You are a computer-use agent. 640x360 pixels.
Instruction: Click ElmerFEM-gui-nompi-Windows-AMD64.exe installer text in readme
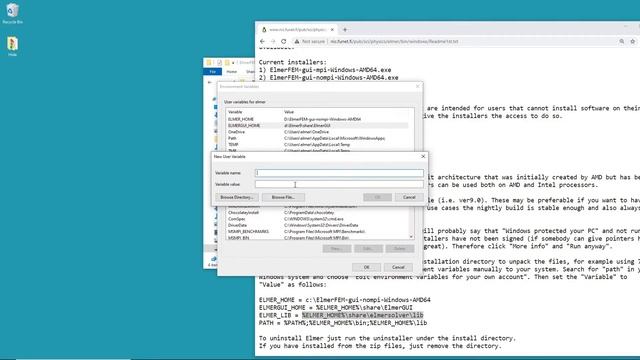[334, 78]
